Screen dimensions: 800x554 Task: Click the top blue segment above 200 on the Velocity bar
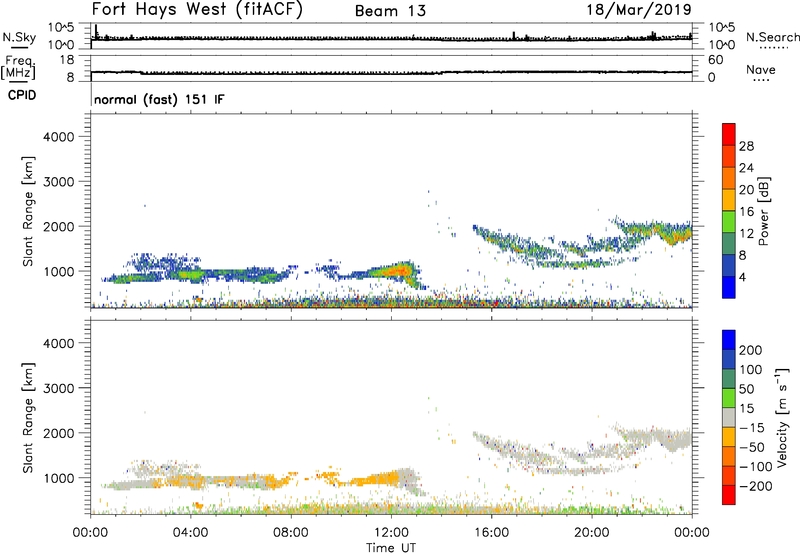click(x=729, y=340)
